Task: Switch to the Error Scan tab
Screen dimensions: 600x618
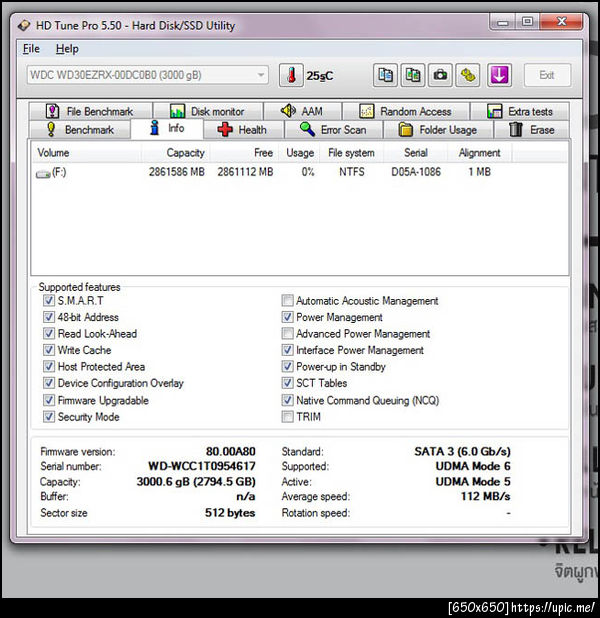Action: [x=333, y=130]
